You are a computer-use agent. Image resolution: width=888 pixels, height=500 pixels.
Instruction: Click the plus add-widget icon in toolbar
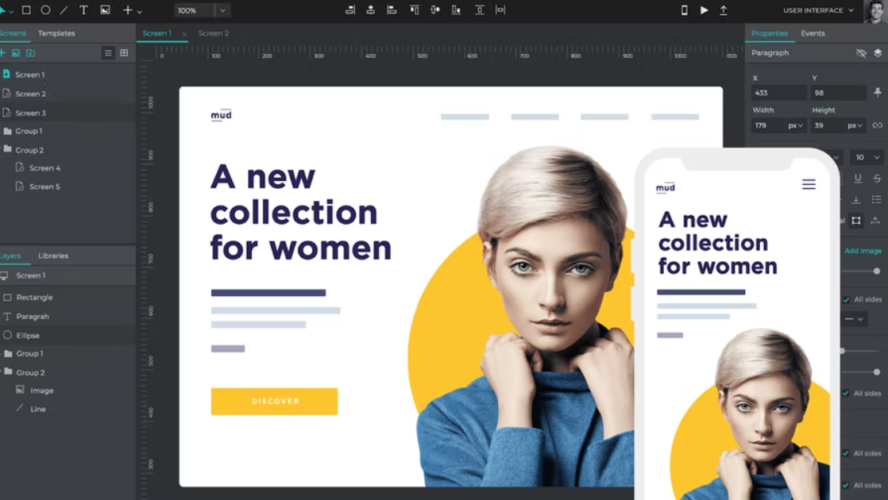point(127,10)
